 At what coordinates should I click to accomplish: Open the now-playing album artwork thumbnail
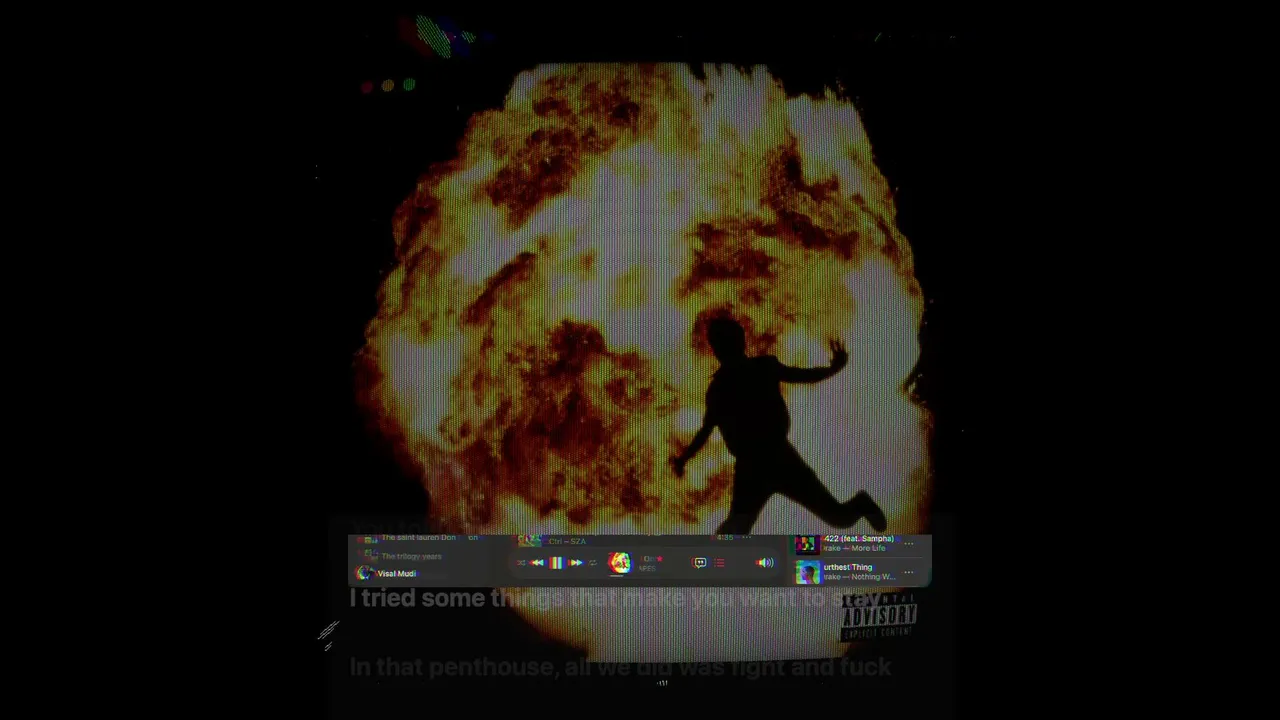[x=620, y=563]
